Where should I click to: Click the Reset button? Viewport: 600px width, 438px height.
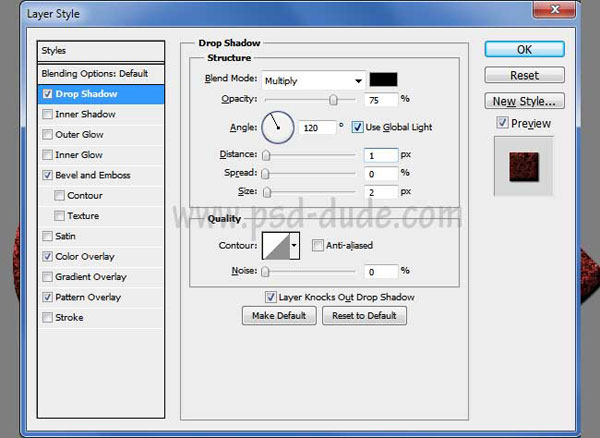coord(524,75)
